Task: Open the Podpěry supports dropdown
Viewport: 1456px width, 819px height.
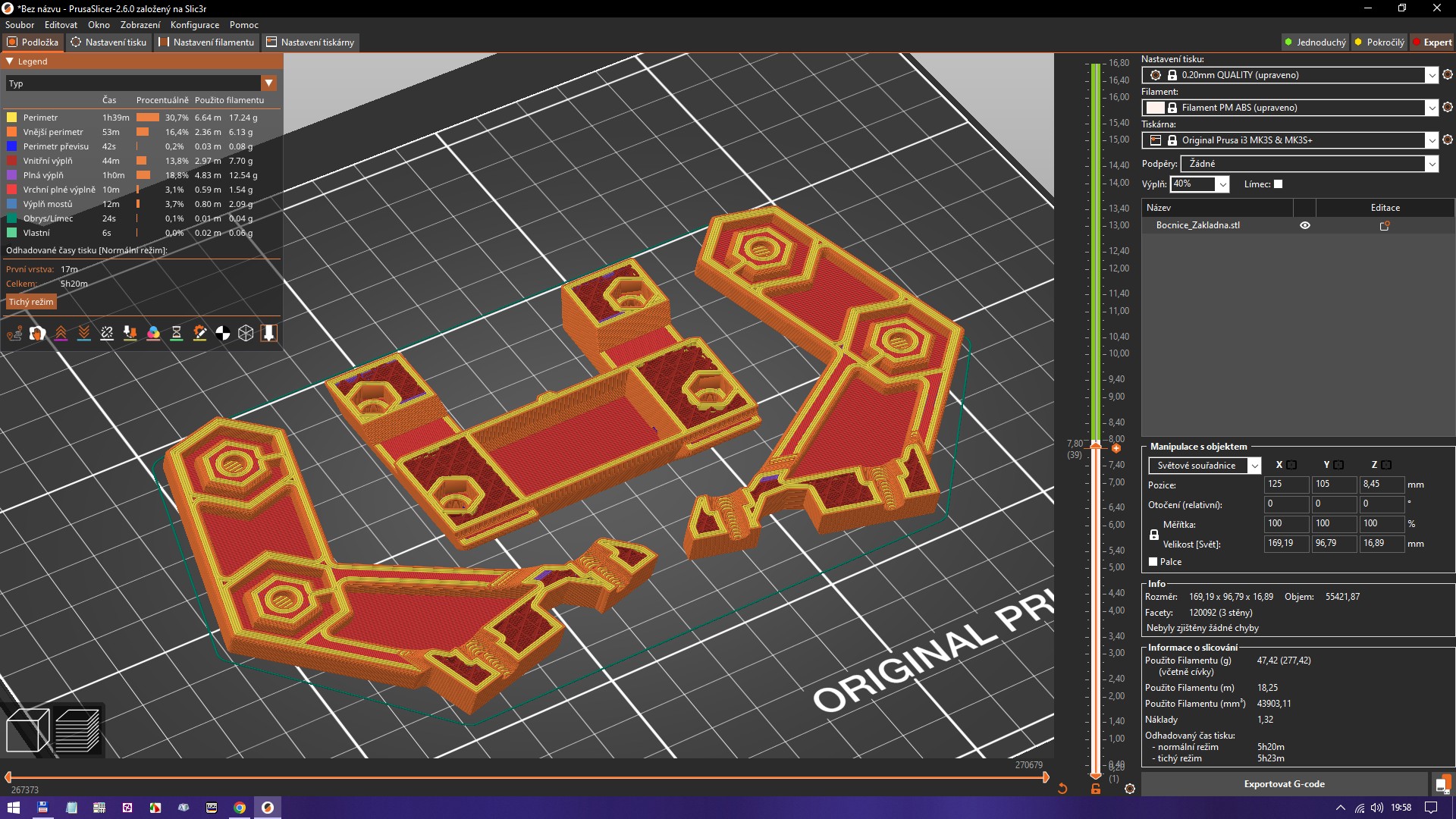Action: (1431, 164)
